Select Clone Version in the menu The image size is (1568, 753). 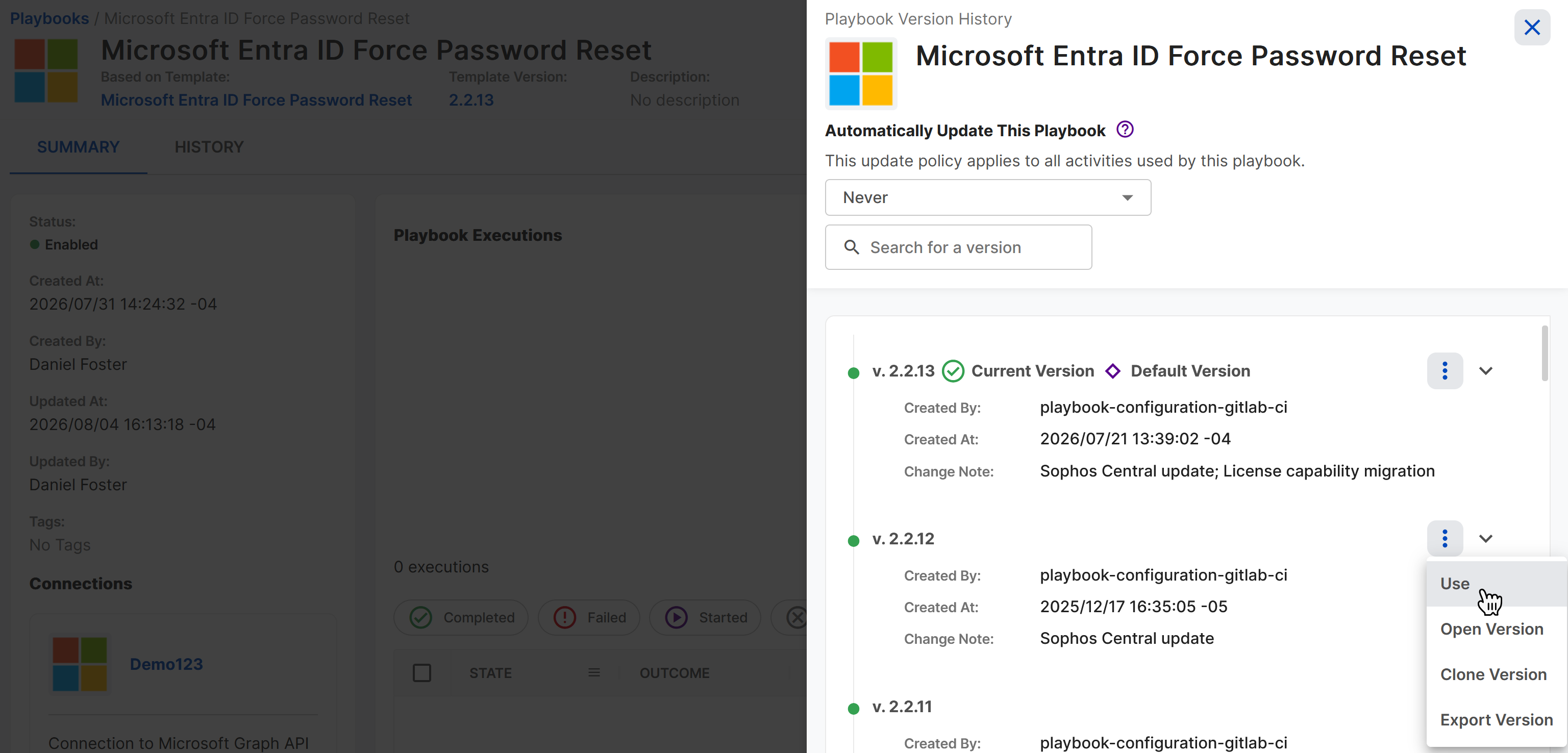1496,674
